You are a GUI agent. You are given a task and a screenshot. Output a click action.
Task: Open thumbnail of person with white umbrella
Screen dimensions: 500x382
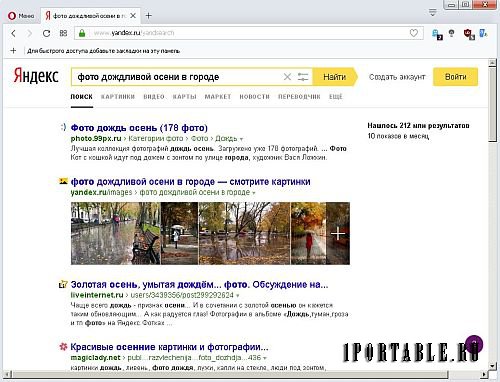pyautogui.click(x=179, y=233)
